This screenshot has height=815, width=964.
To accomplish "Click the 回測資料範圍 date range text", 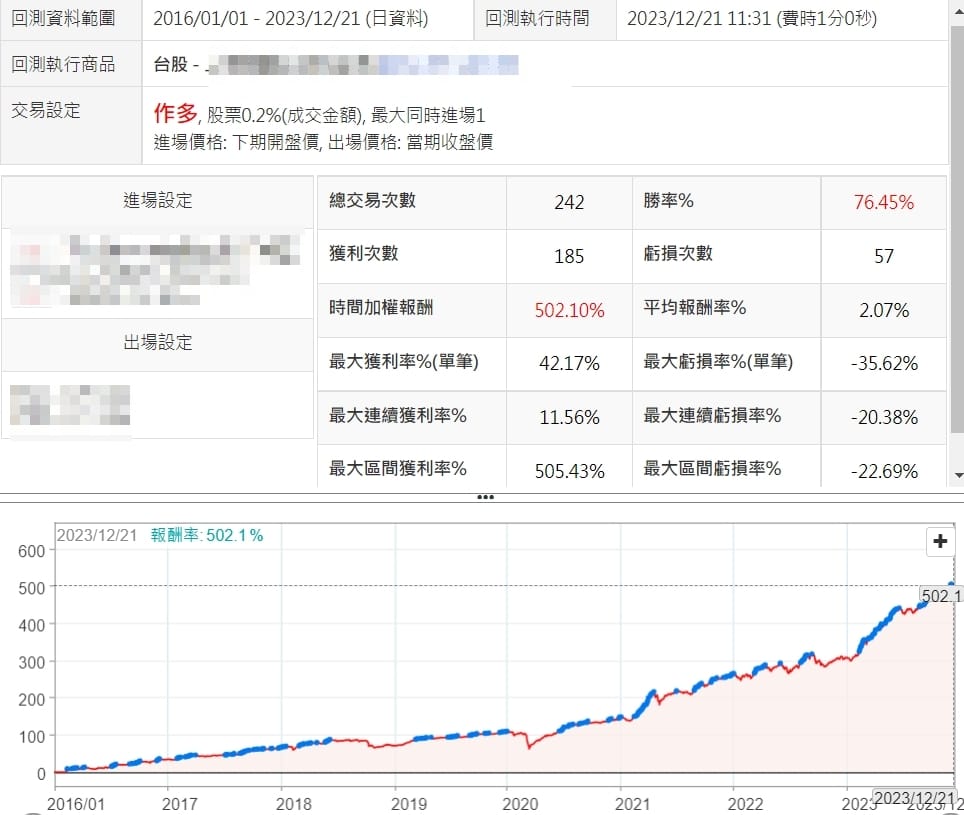I will [x=290, y=18].
